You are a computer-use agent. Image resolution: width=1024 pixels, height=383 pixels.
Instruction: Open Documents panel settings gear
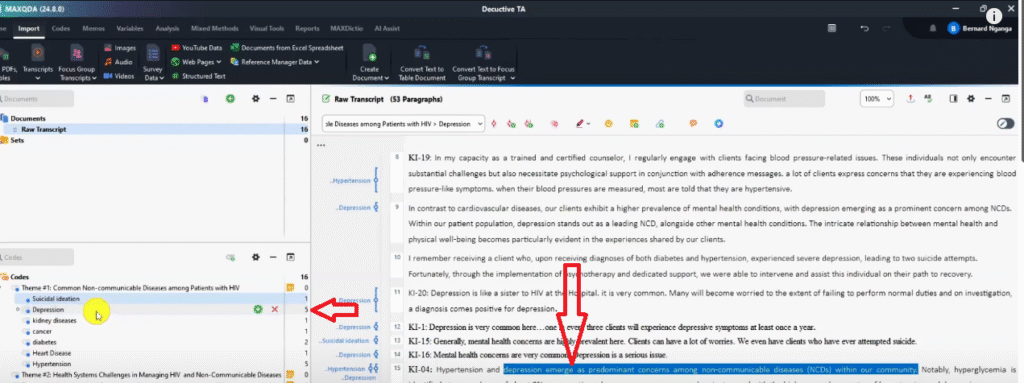256,99
